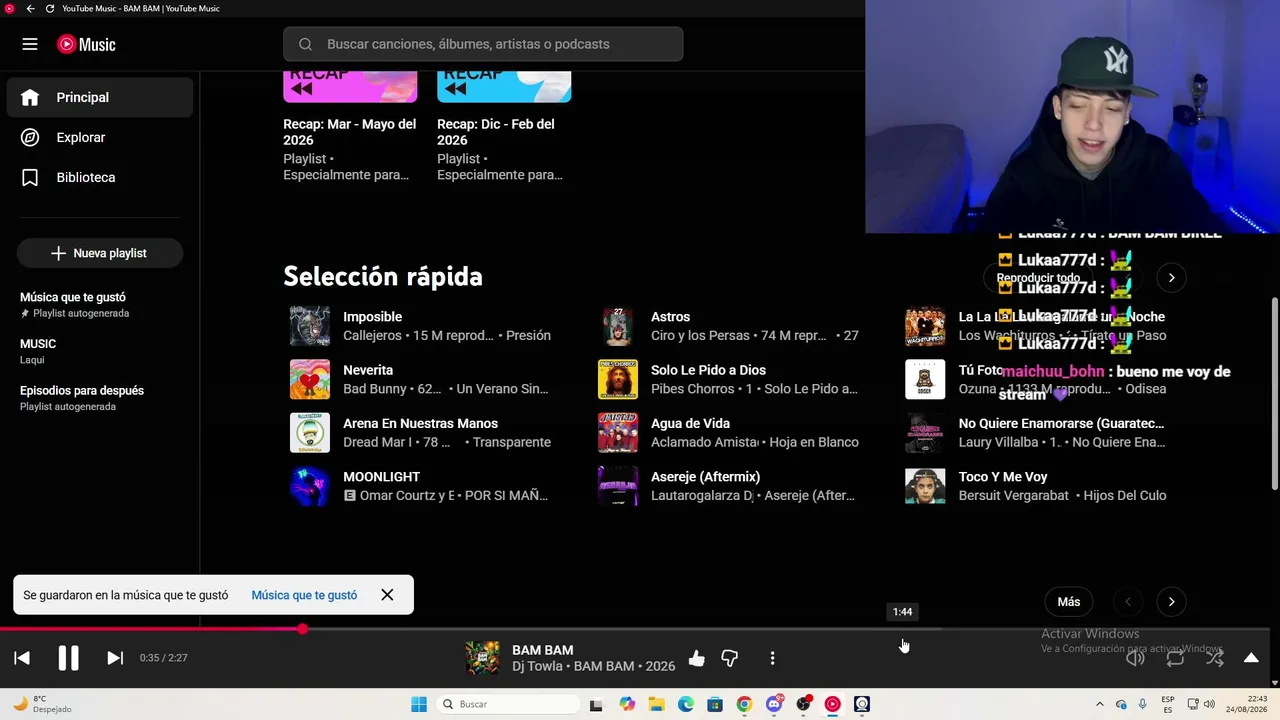This screenshot has height=720, width=1280.
Task: Open the MUSIC playlist by Laqui
Action: pos(100,351)
